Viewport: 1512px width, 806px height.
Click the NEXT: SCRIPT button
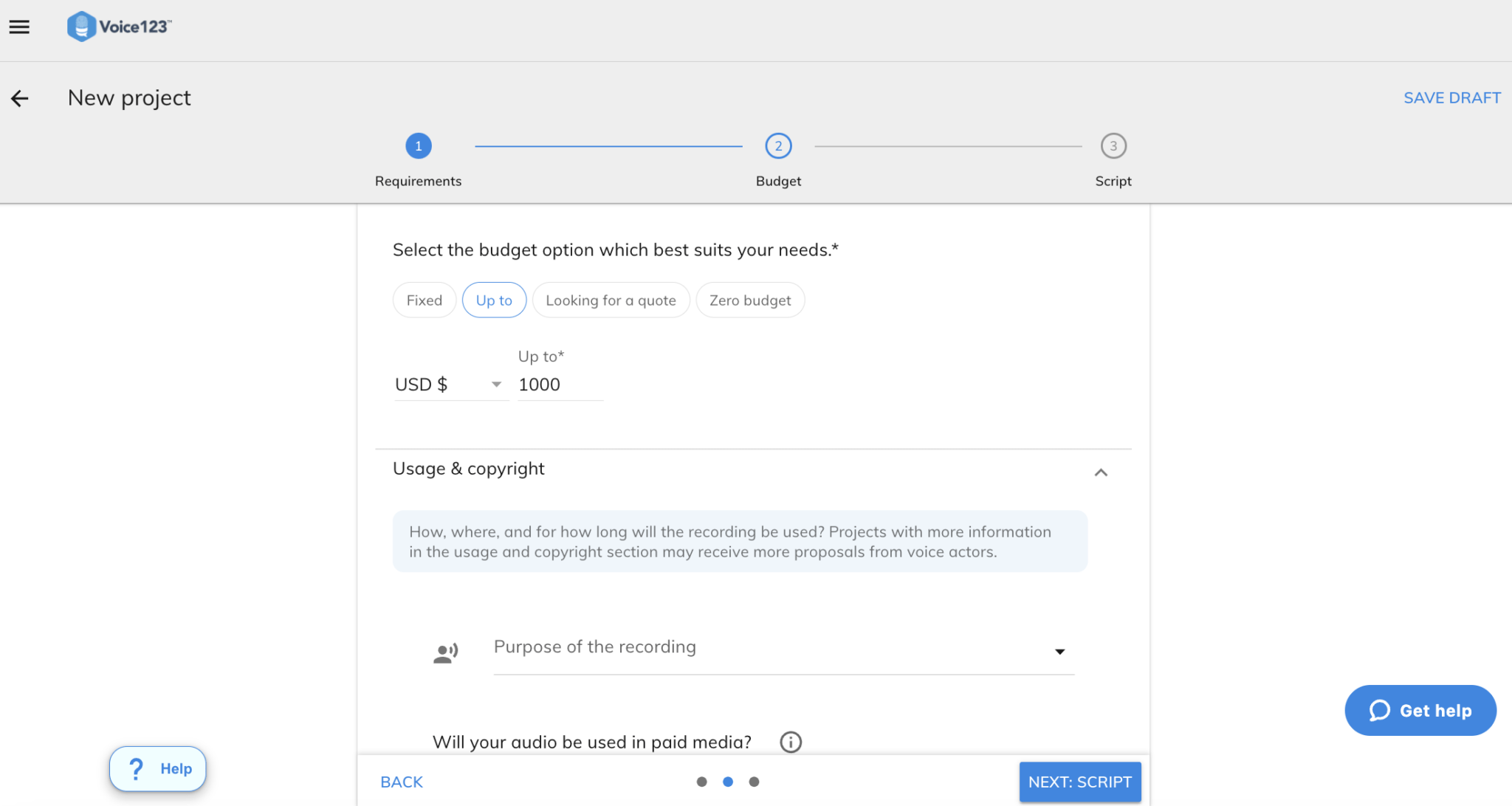pyautogui.click(x=1079, y=781)
